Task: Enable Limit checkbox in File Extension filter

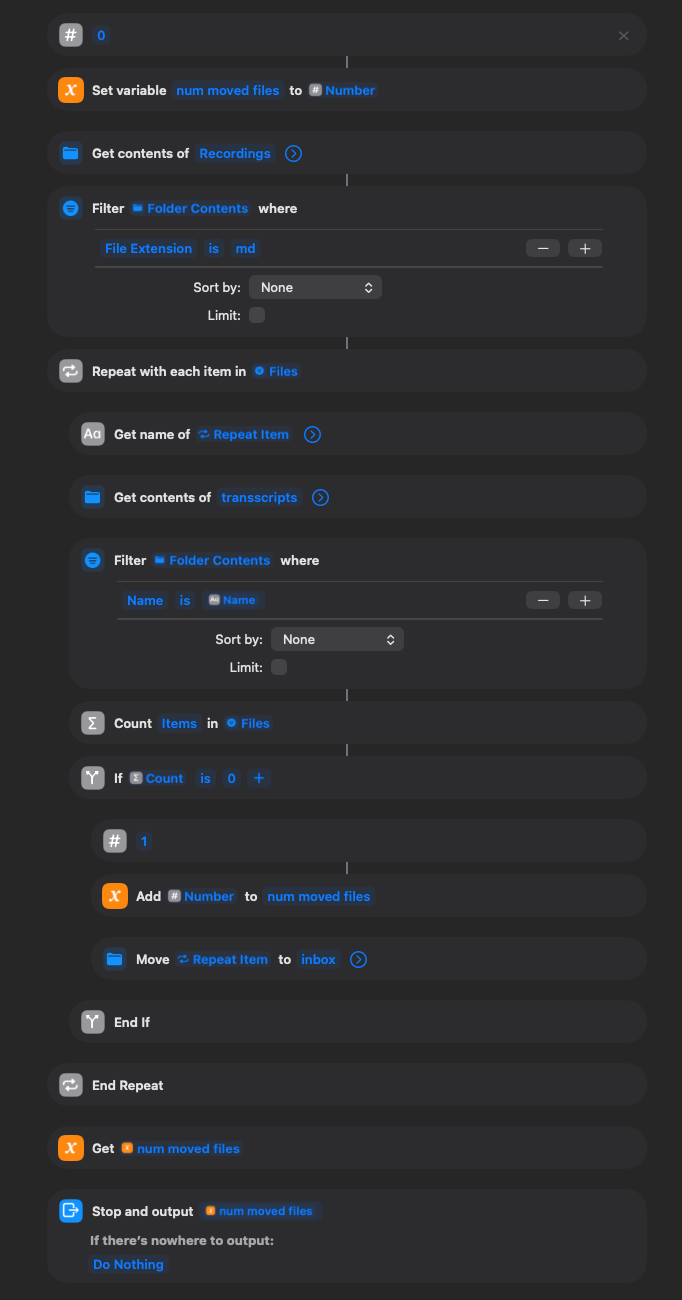Action: [257, 315]
